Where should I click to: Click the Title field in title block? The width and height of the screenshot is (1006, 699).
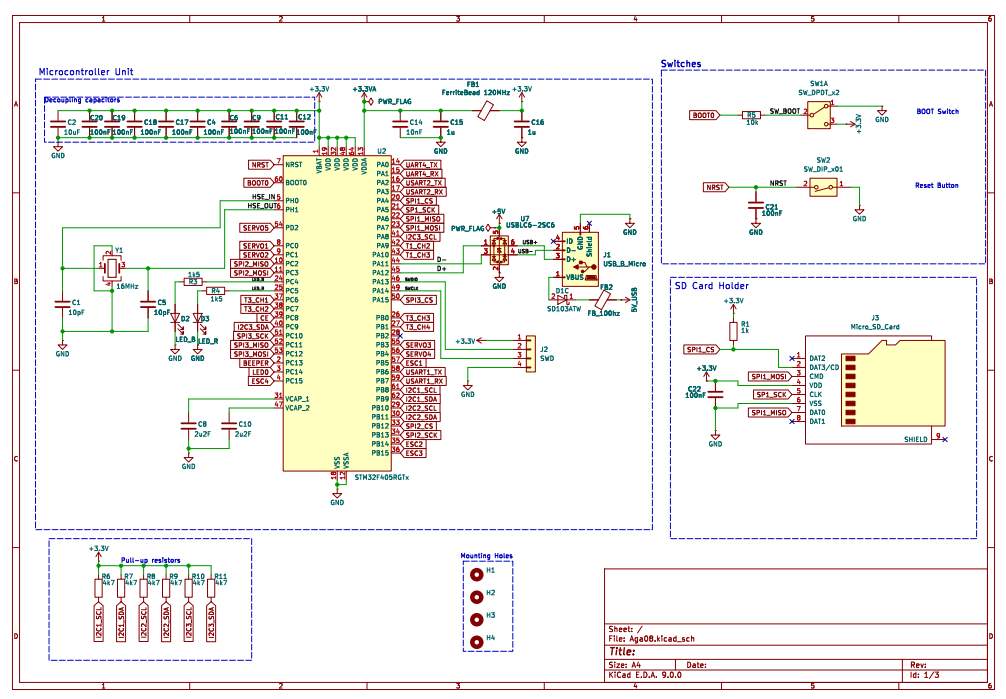coord(635,649)
